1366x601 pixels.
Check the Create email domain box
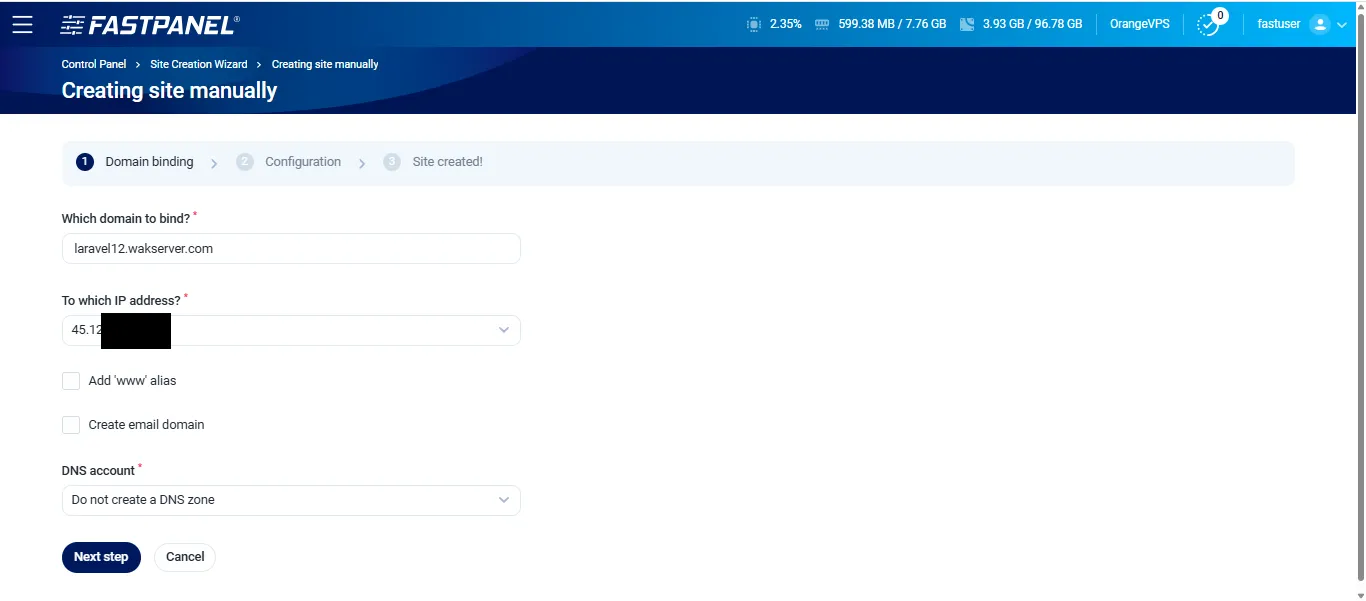[x=71, y=425]
